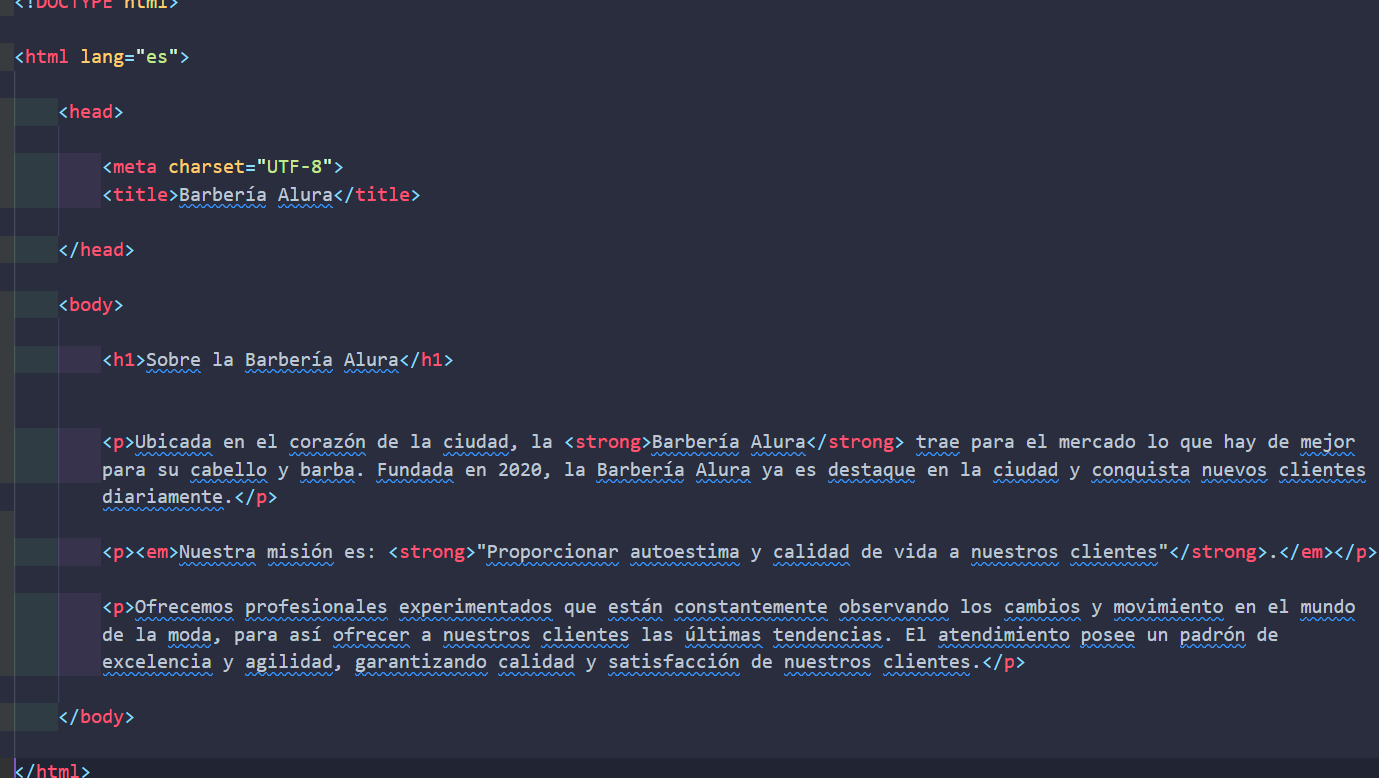1379x778 pixels.
Task: Click the opening head tag
Action: pos(91,112)
